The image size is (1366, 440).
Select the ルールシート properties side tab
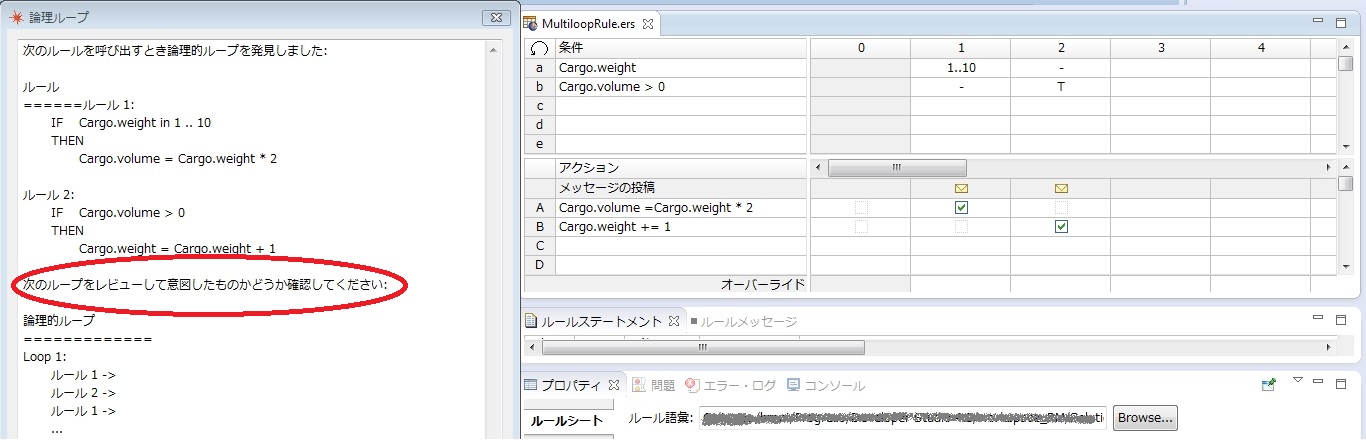pyautogui.click(x=566, y=421)
